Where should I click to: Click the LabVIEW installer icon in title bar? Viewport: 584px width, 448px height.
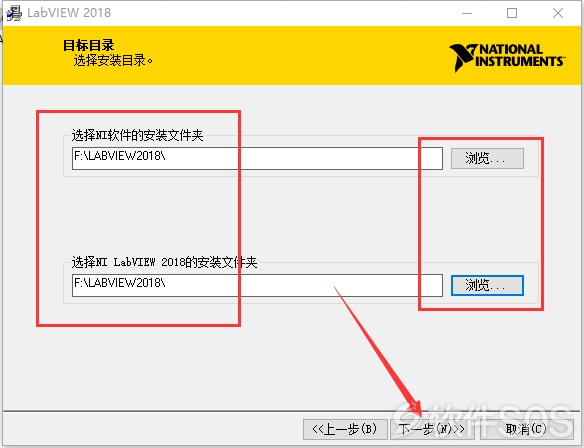[14, 13]
